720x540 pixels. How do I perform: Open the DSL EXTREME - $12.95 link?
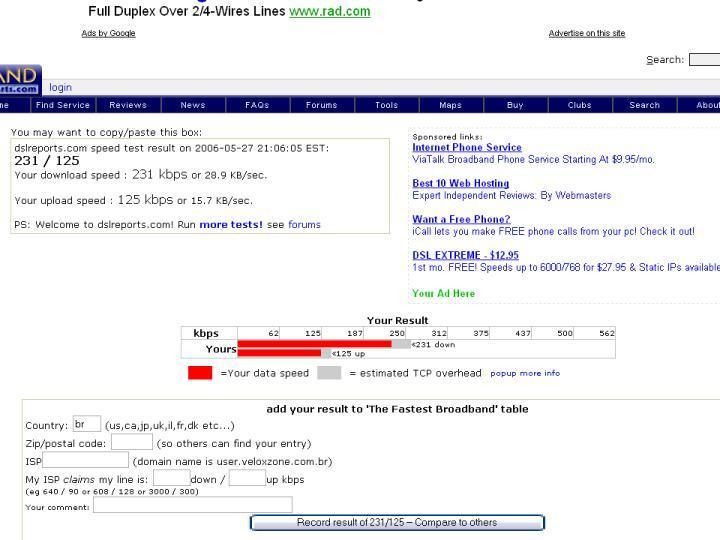pyautogui.click(x=465, y=256)
